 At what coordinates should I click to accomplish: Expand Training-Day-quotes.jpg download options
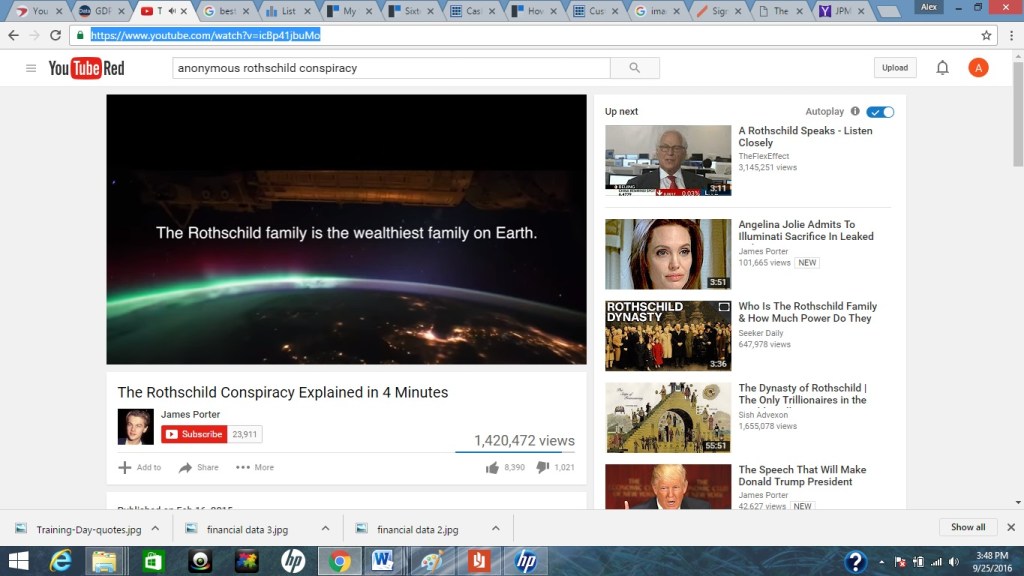click(155, 528)
